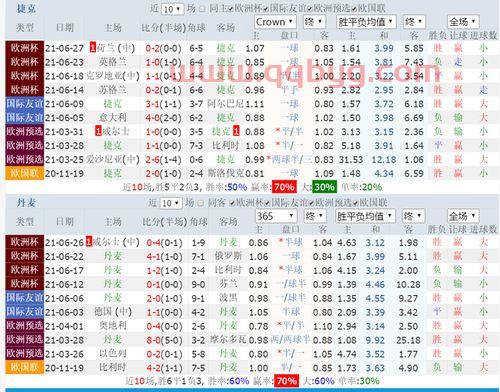Open the Crown bookmaker dropdown
Viewport: 500px width, 392px height.
click(x=275, y=22)
